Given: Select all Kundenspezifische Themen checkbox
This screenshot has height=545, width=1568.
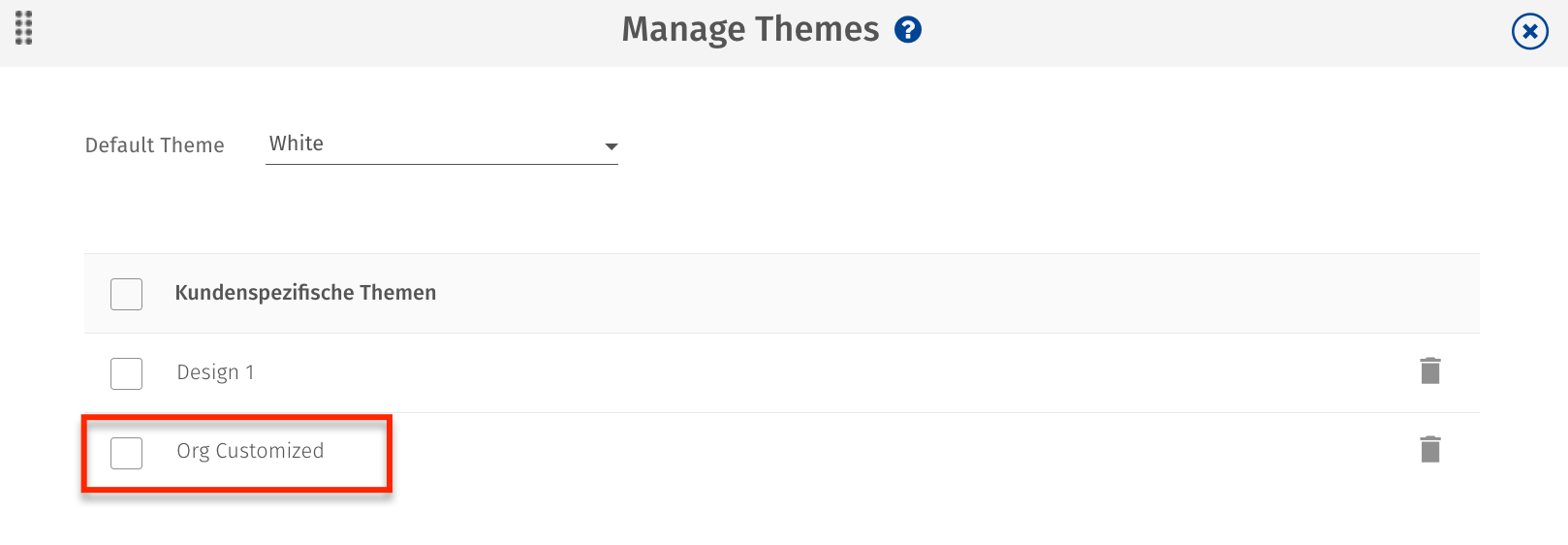Looking at the screenshot, I should (x=126, y=294).
